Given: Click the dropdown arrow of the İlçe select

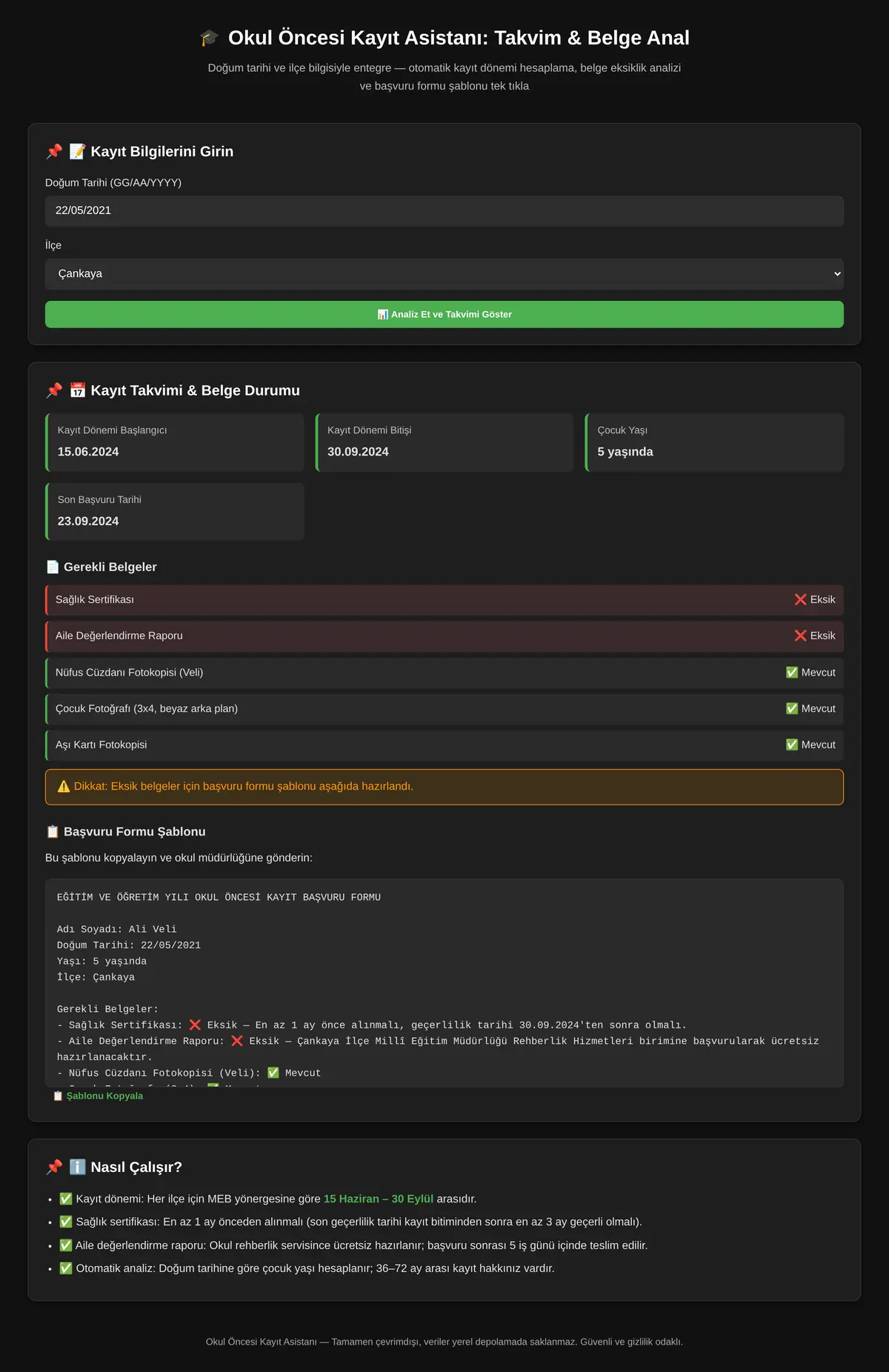Looking at the screenshot, I should pyautogui.click(x=837, y=274).
